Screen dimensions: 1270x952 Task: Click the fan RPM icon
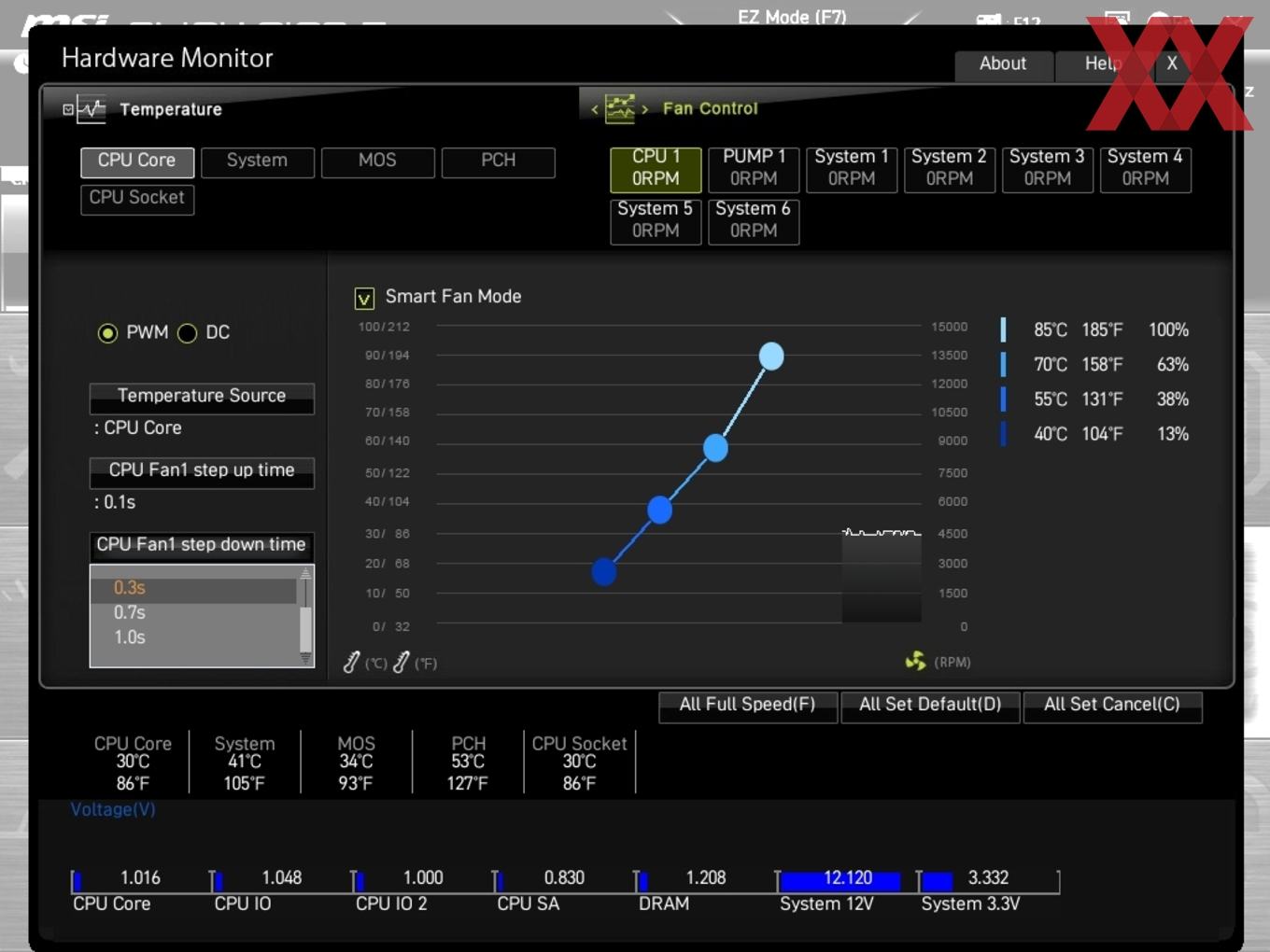[x=915, y=661]
